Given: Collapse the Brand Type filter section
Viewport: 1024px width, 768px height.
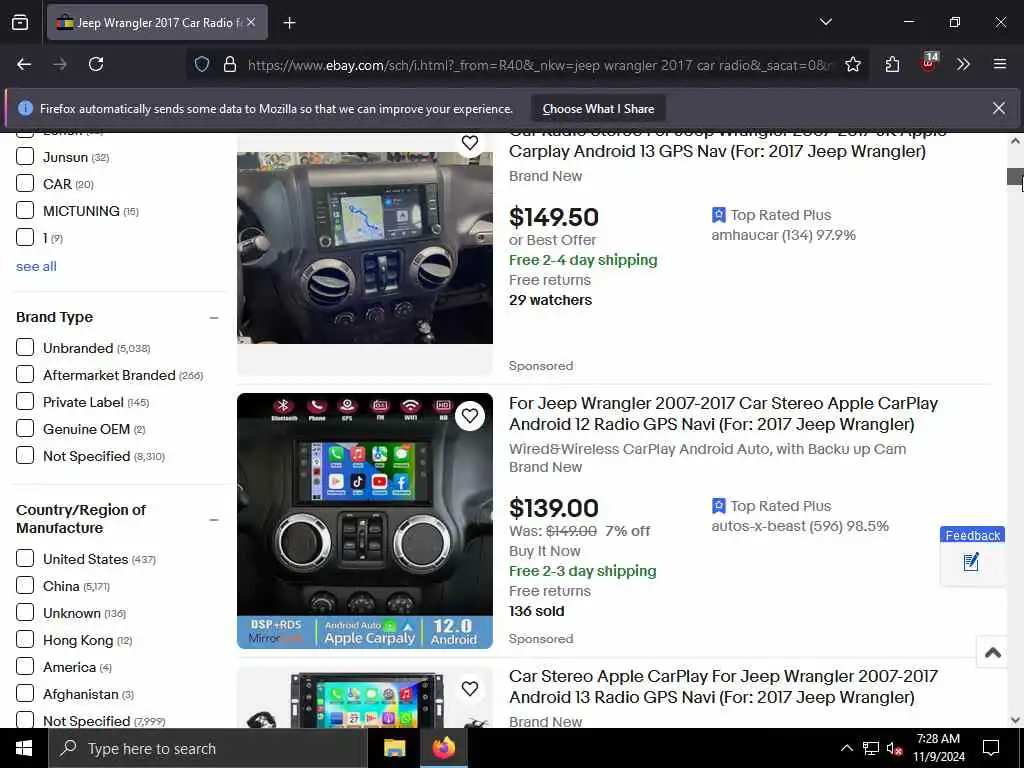Looking at the screenshot, I should pos(214,317).
